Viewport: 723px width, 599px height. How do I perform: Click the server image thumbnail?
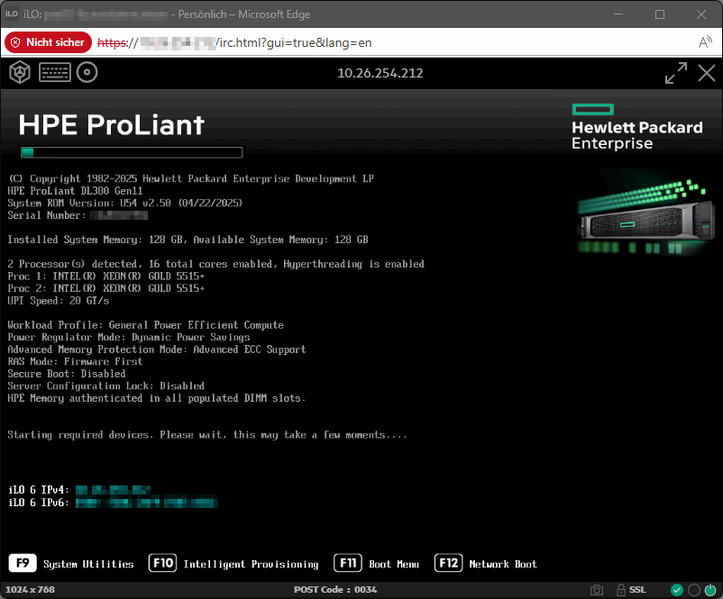tap(647, 217)
